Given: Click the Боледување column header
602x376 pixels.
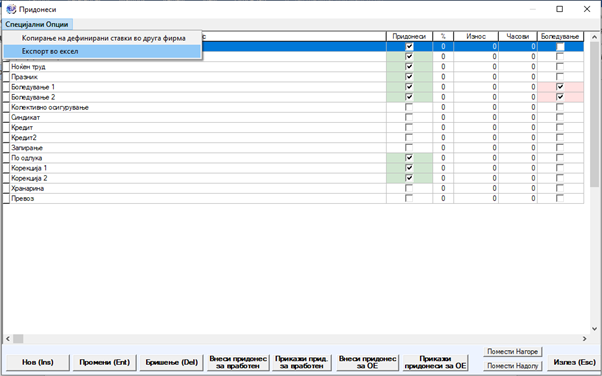Looking at the screenshot, I should [560, 36].
